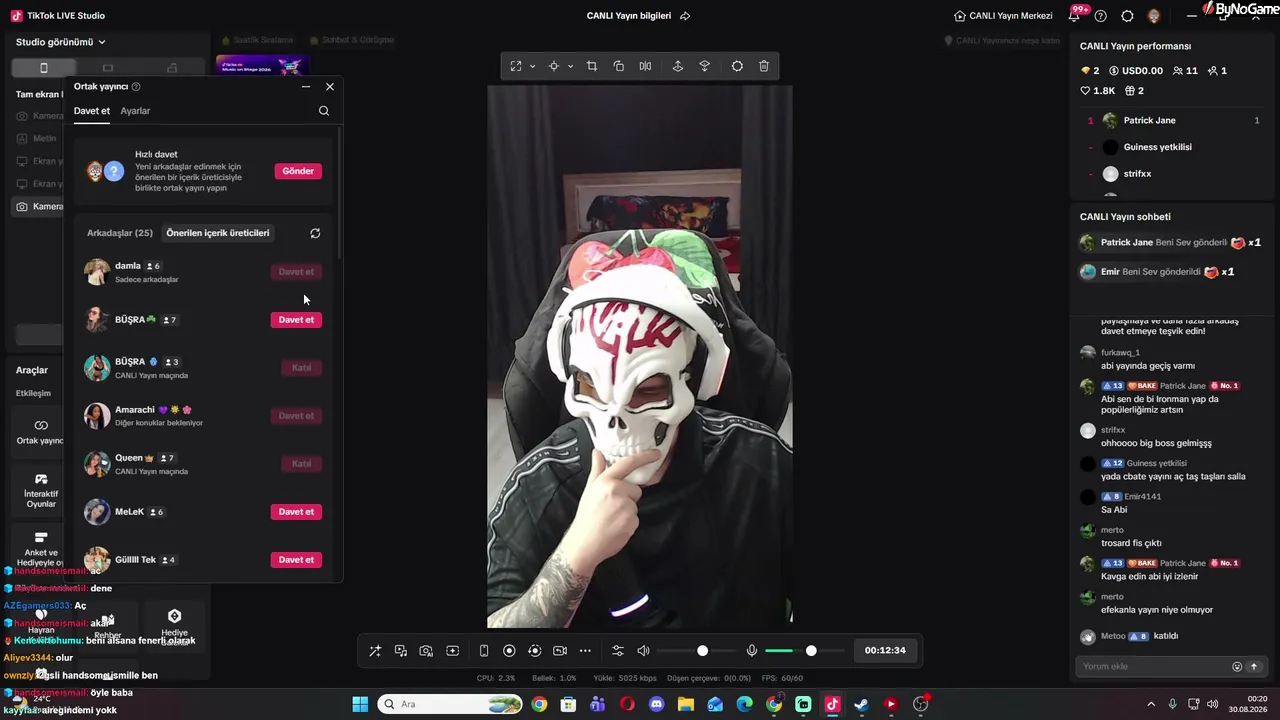This screenshot has width=1280, height=720.
Task: Open the magic wand effects tool
Action: (375, 651)
